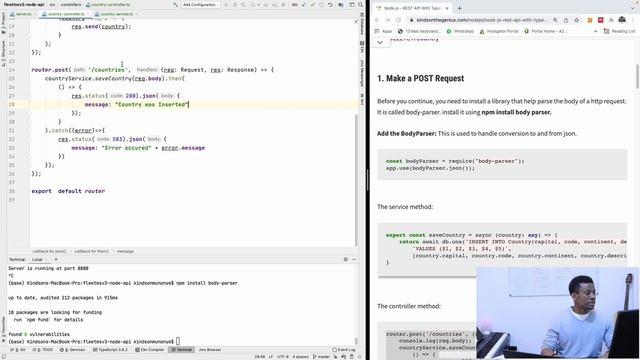640x360 pixels.
Task: Click the Run play icon in toolbar
Action: click(226, 4)
